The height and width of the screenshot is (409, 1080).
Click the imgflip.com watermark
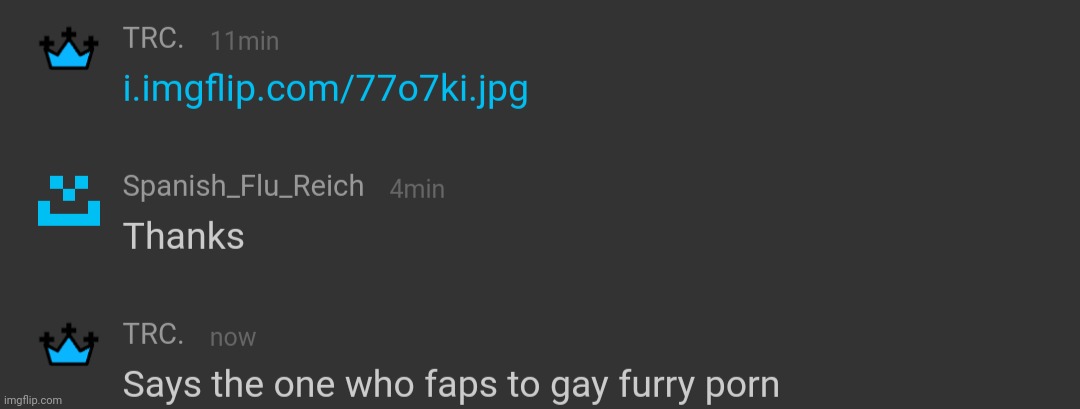tap(33, 400)
